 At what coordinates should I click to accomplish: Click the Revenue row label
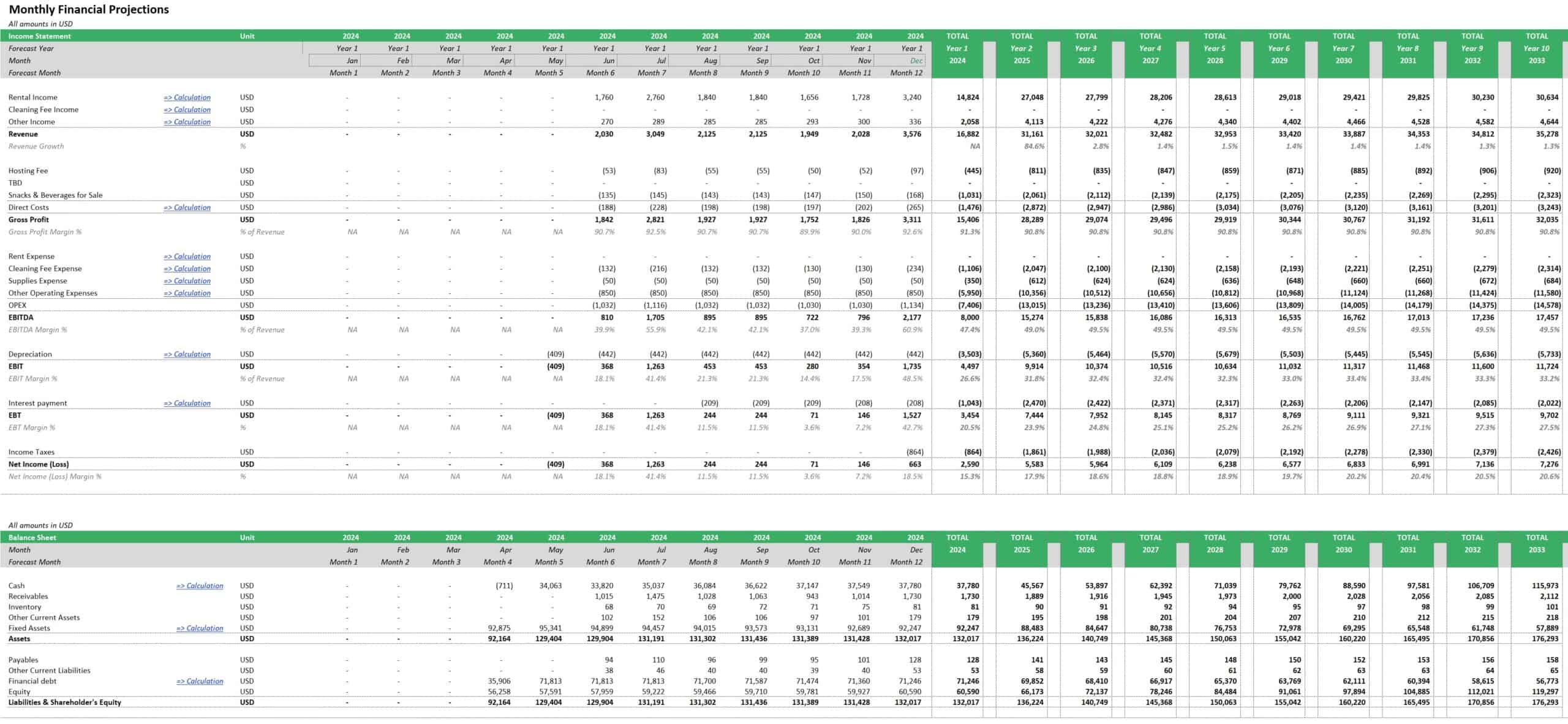[23, 134]
